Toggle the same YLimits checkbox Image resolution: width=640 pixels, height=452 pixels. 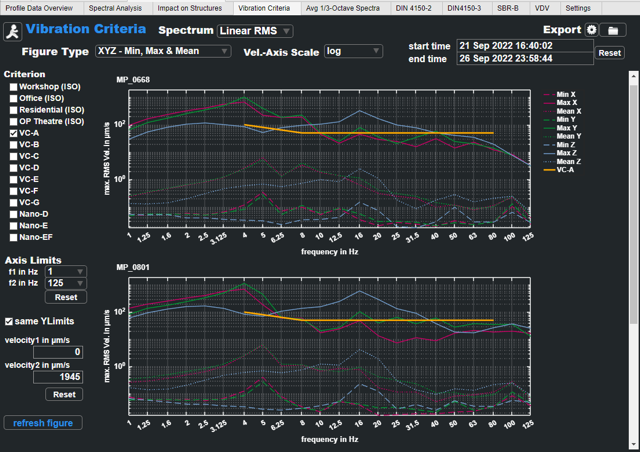tap(10, 321)
